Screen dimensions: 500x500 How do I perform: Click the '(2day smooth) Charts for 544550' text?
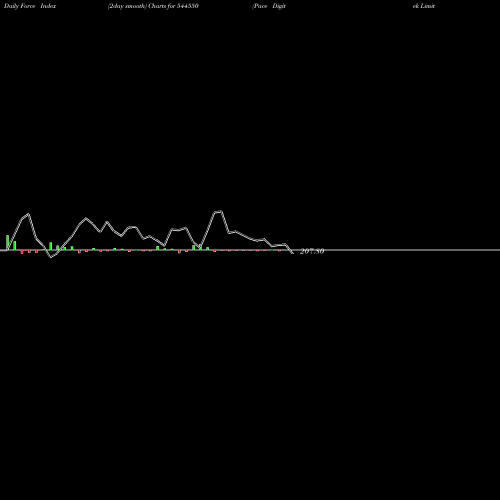click(153, 6)
